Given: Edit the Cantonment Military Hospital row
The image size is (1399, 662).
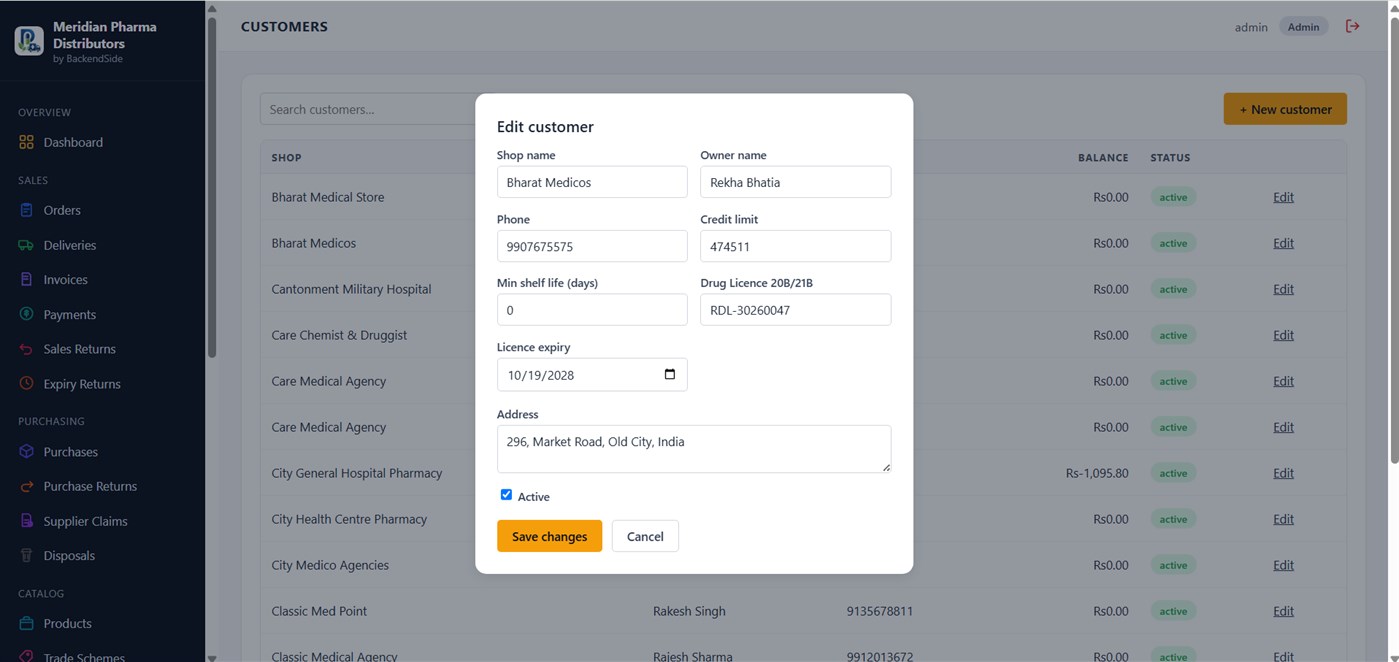Looking at the screenshot, I should [1283, 289].
